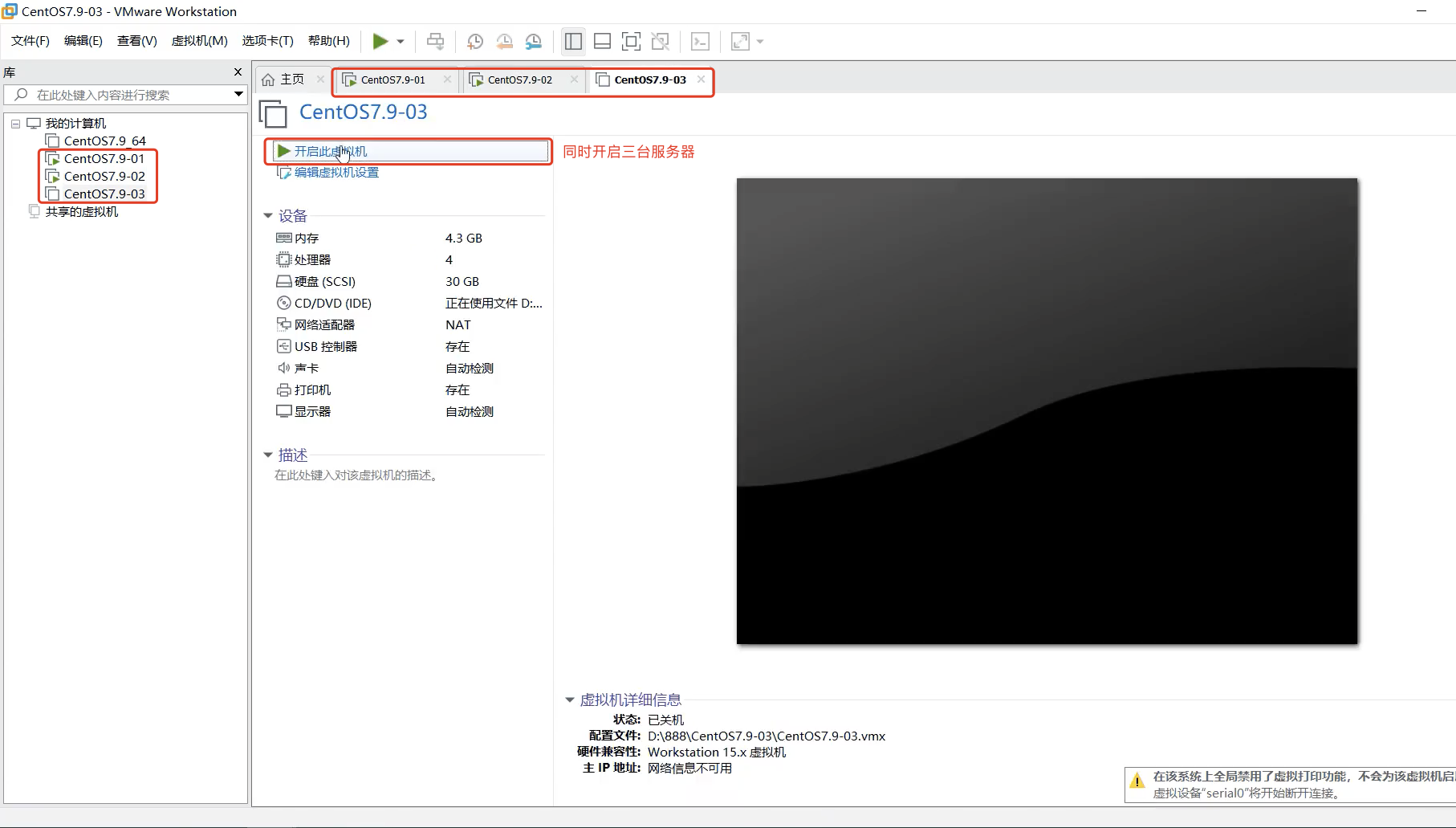This screenshot has width=1456, height=828.
Task: Open the snapshot manager wrench icon
Action: click(x=534, y=41)
